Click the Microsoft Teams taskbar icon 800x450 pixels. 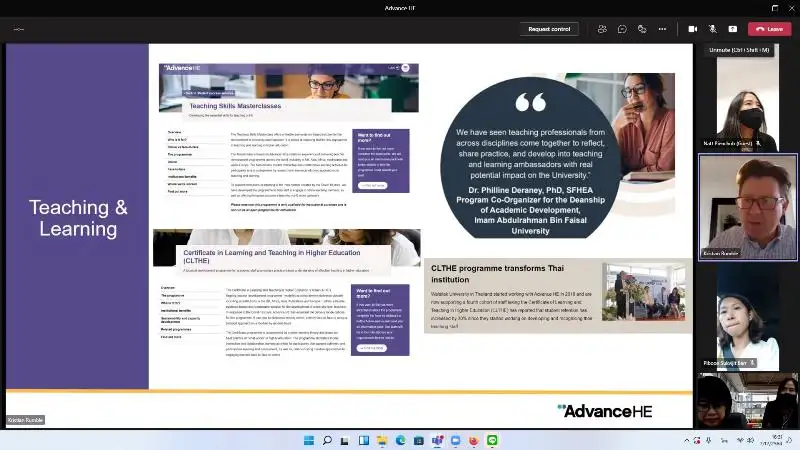(437, 440)
